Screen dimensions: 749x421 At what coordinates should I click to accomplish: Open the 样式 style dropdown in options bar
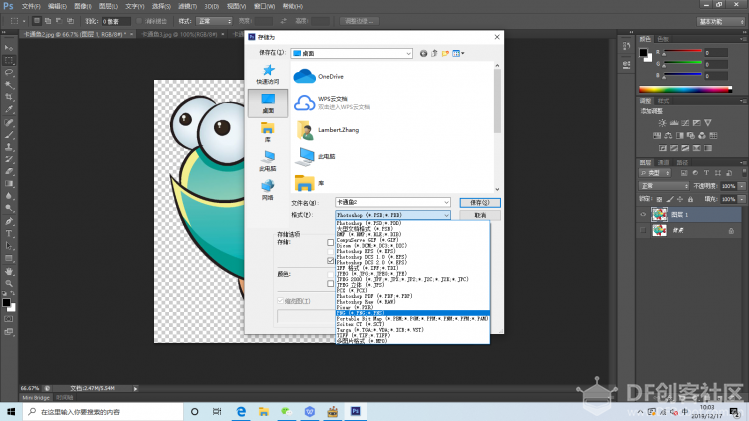(x=214, y=21)
